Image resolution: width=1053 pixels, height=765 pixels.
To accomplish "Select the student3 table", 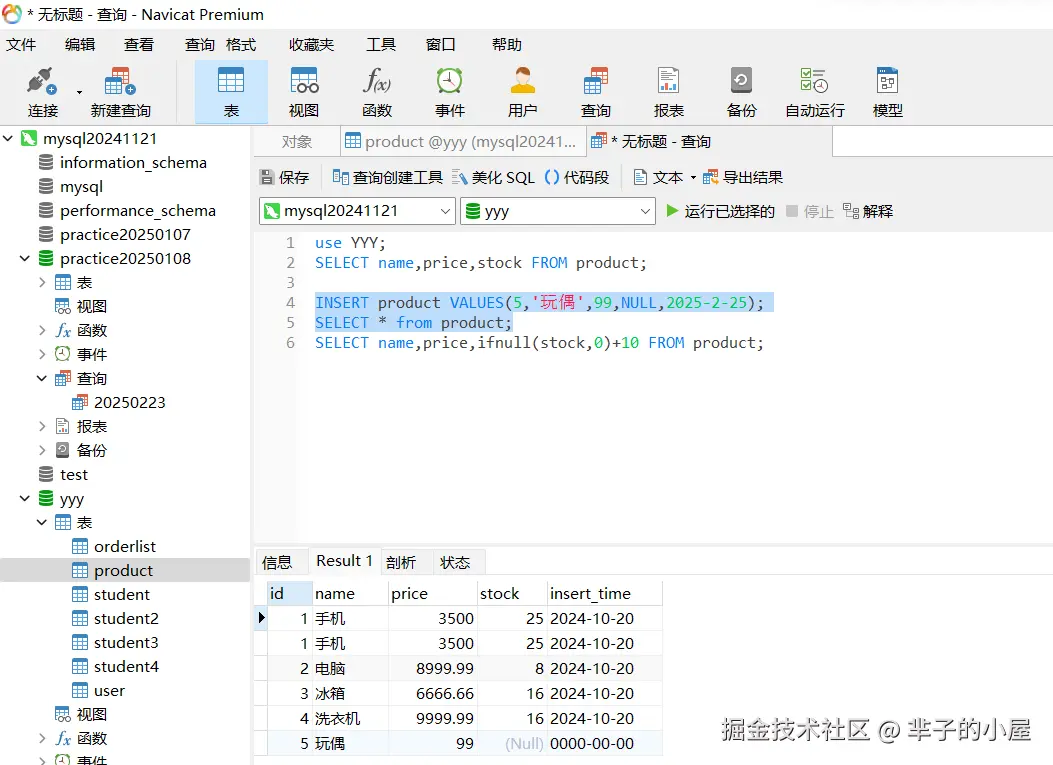I will pyautogui.click(x=126, y=642).
